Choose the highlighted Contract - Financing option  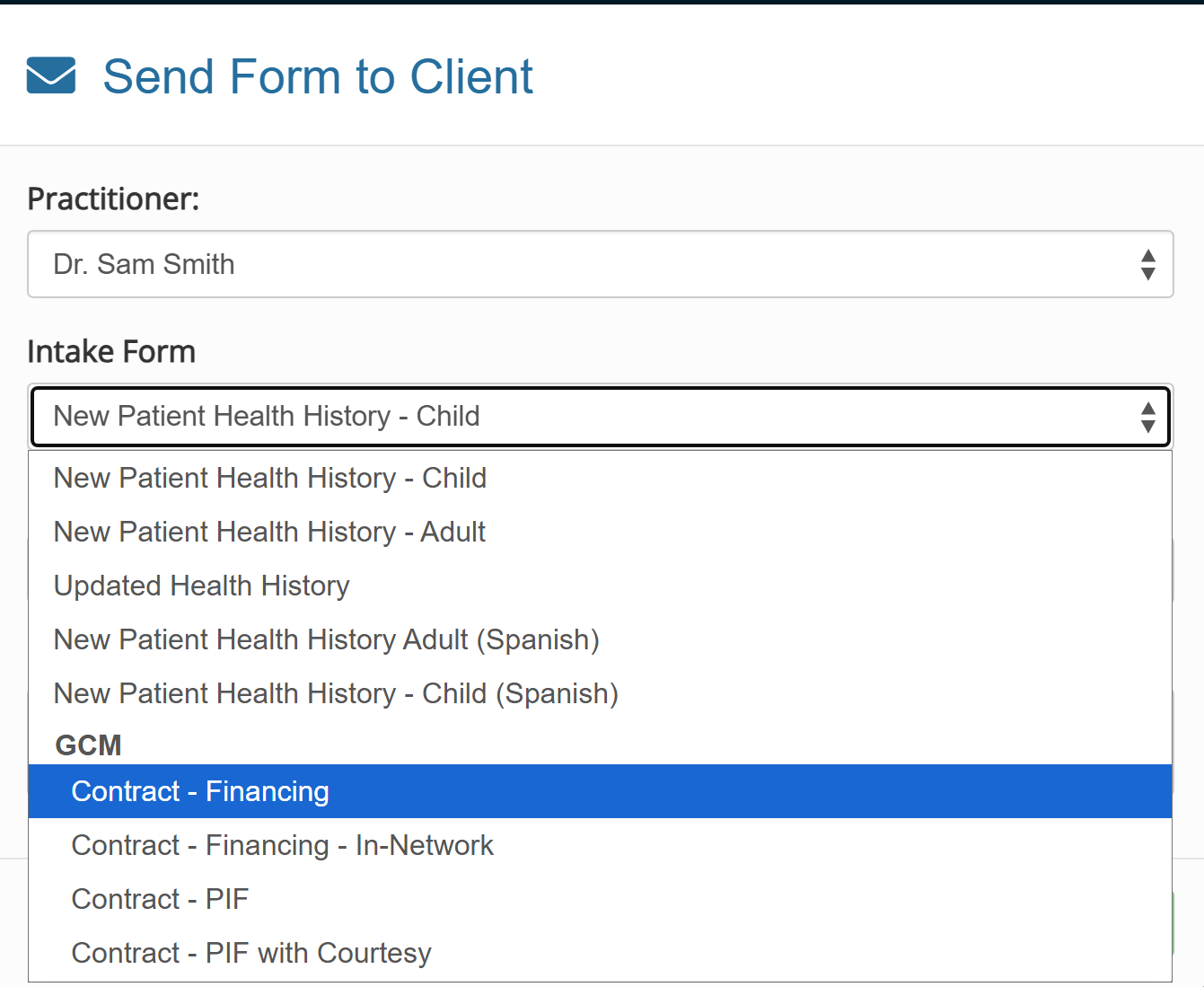point(600,791)
